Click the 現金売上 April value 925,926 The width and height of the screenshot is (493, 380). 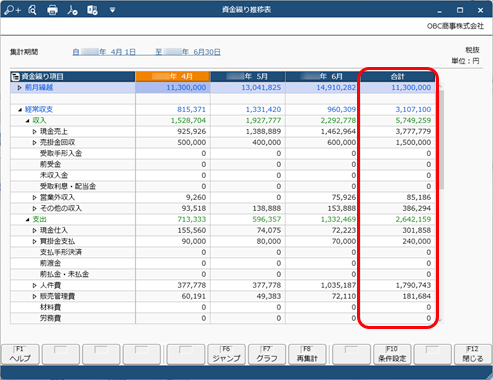coord(192,132)
